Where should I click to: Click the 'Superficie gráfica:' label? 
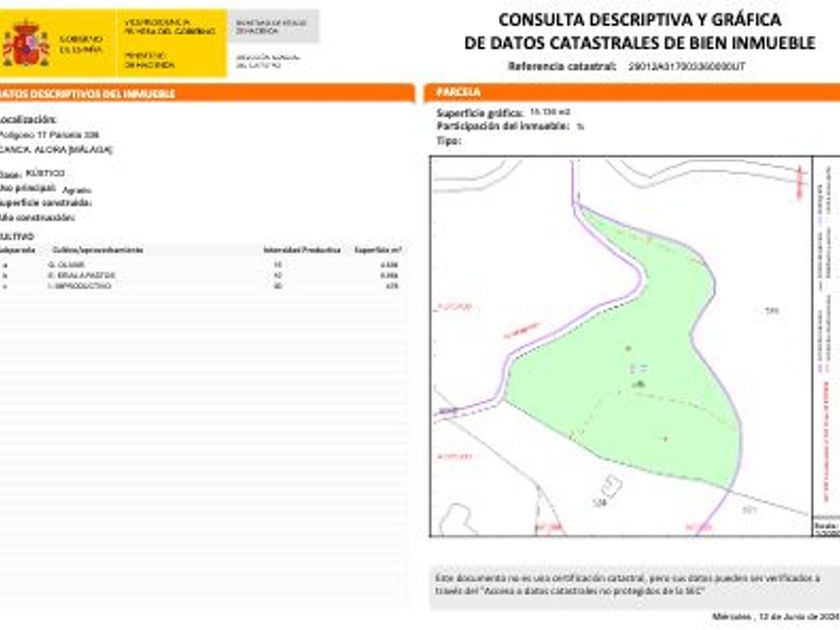(479, 113)
